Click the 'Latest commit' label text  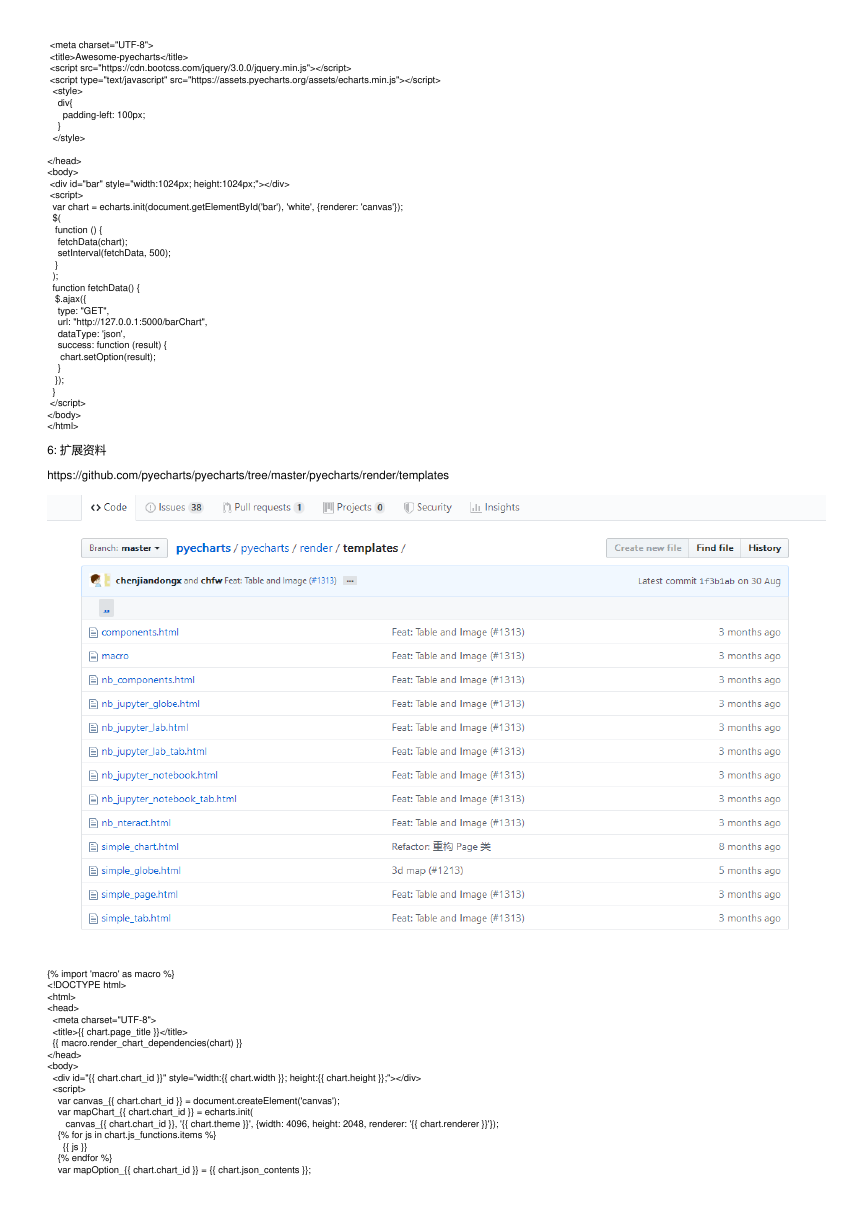pyautogui.click(x=667, y=581)
